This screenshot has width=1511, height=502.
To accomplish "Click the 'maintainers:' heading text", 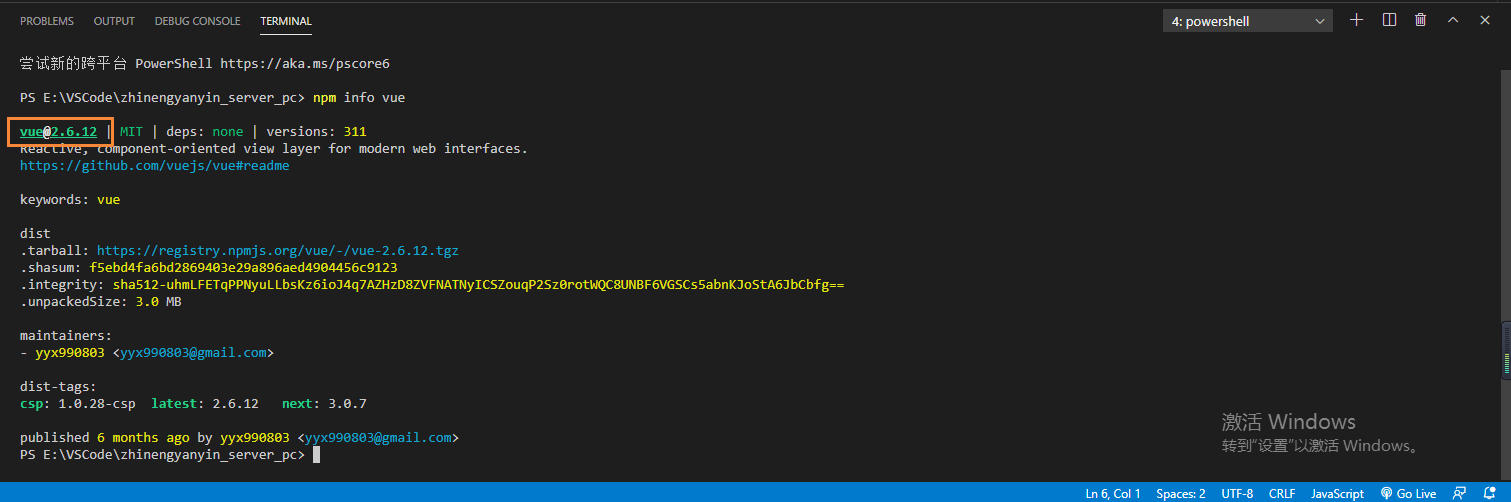I will pos(66,335).
